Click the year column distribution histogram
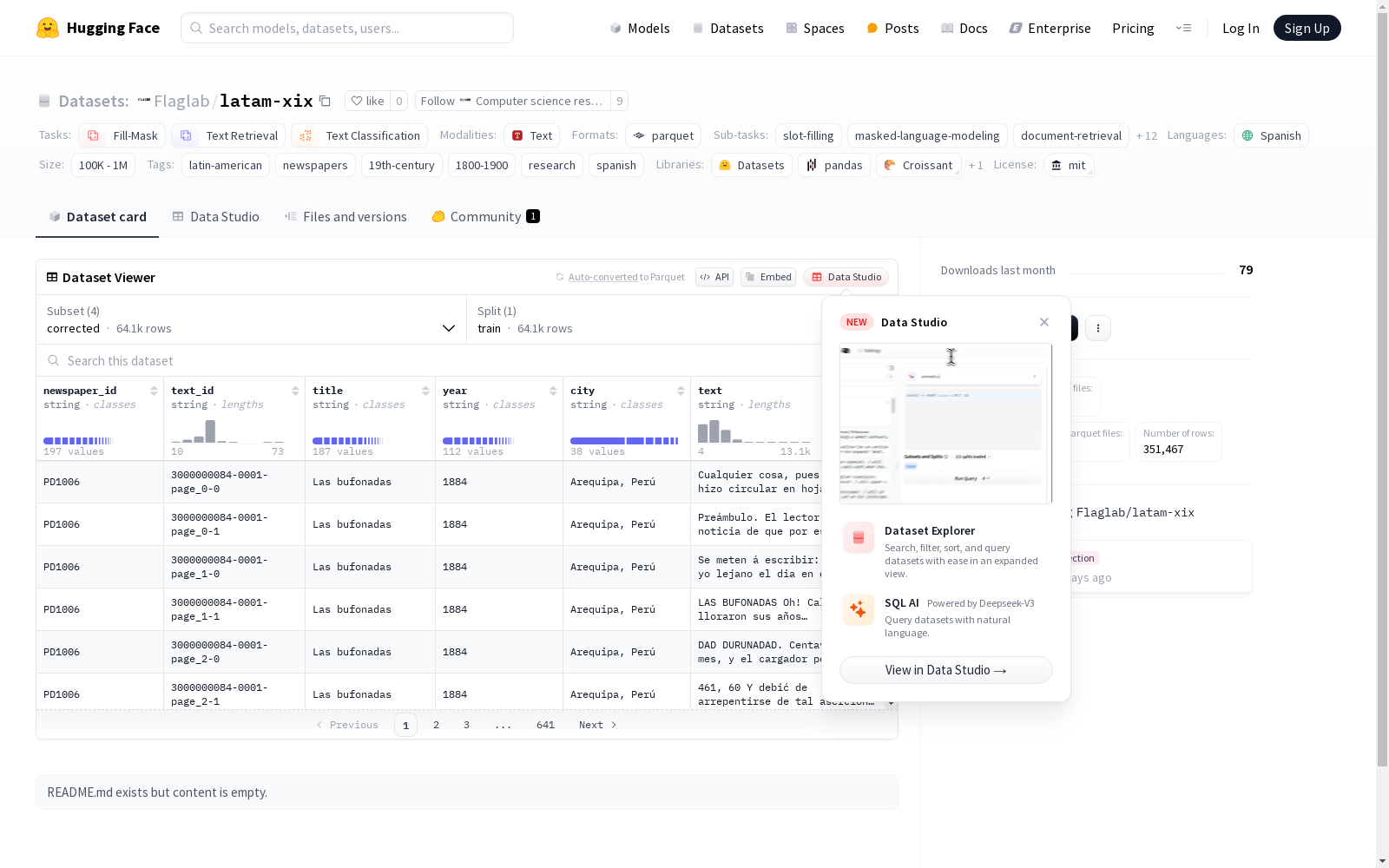 (x=478, y=441)
